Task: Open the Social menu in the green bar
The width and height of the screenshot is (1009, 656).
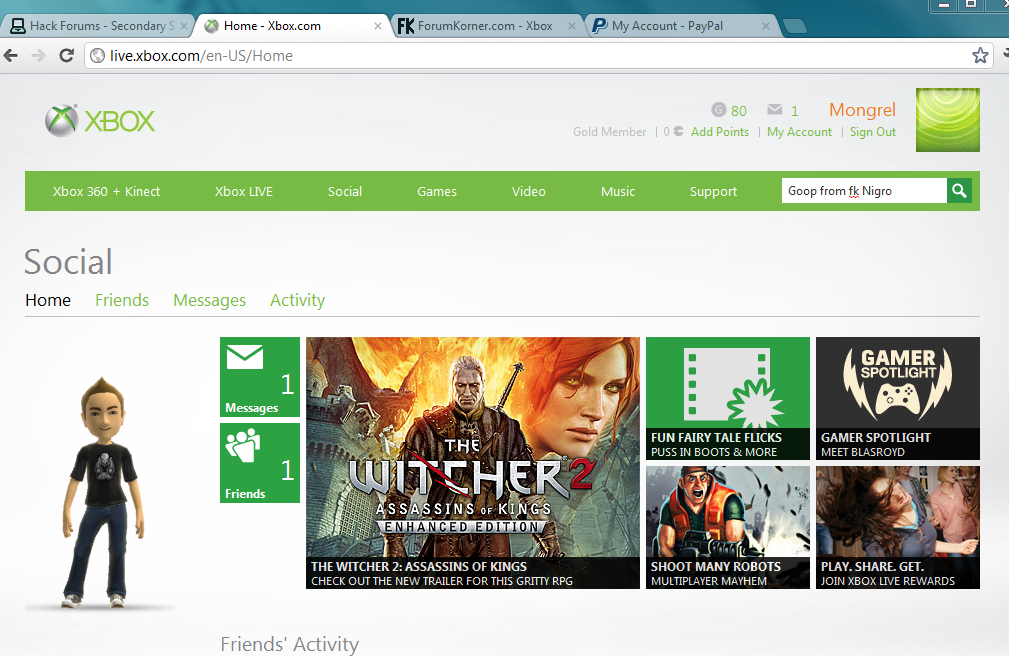Action: point(345,191)
